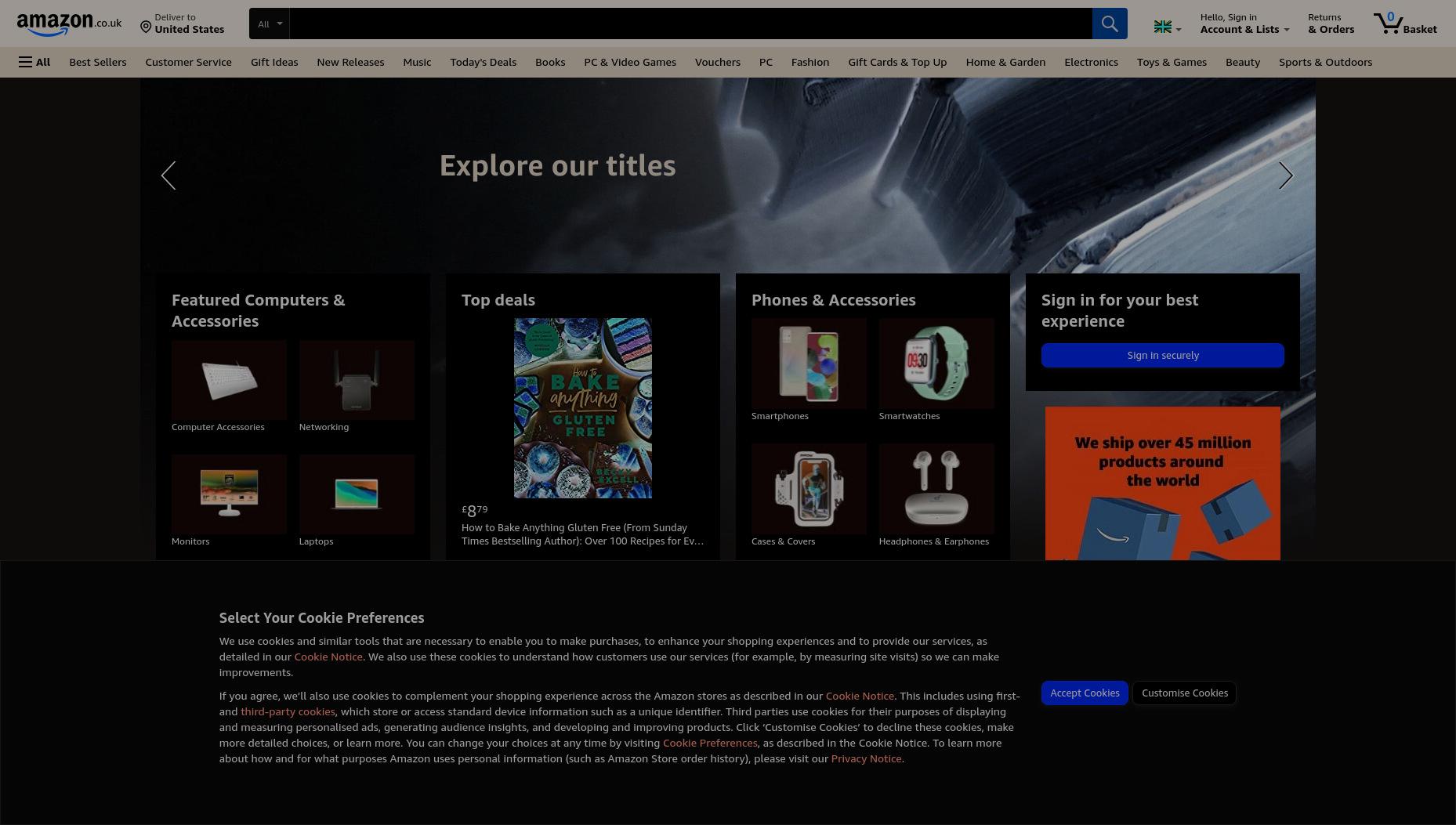Expand Account & Lists menu
This screenshot has height=825, width=1456.
click(1244, 24)
